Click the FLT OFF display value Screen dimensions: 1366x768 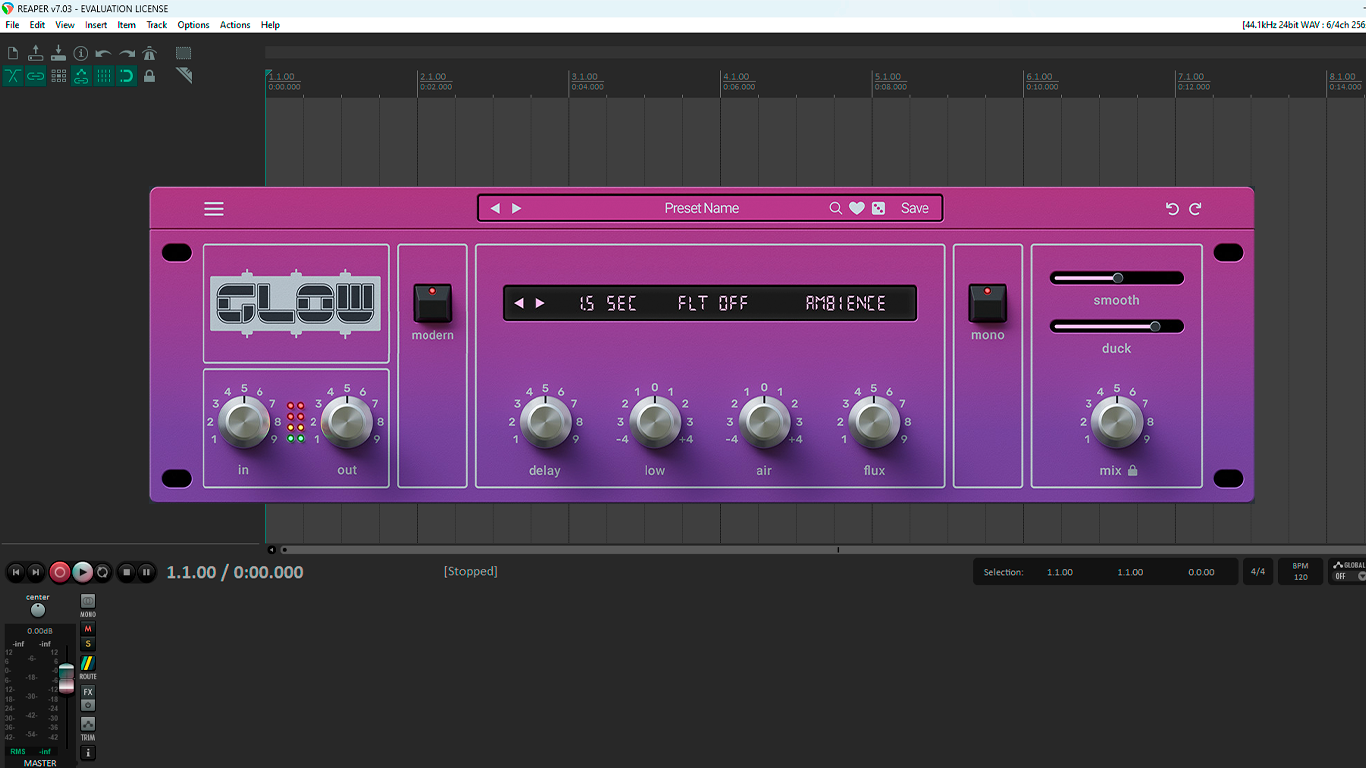click(x=713, y=303)
